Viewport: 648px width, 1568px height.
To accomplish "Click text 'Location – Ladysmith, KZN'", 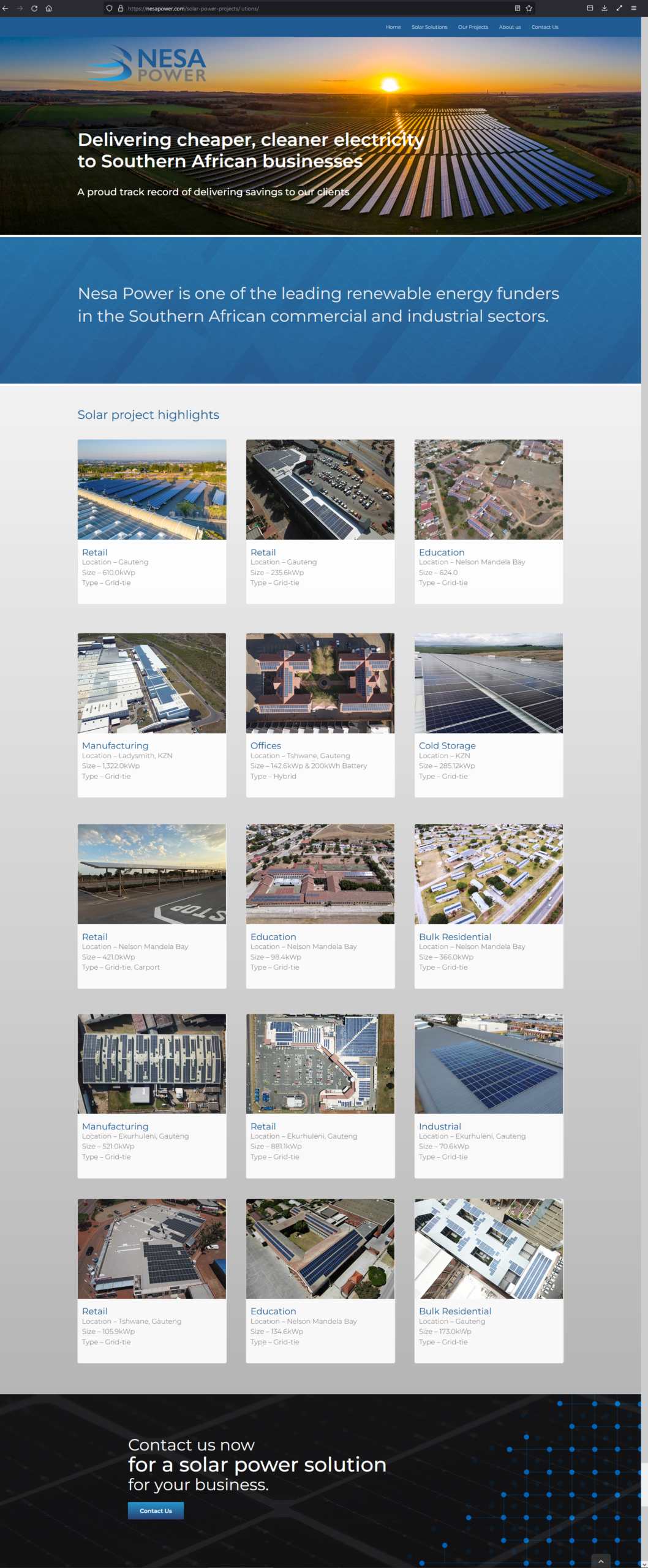I will (x=127, y=756).
